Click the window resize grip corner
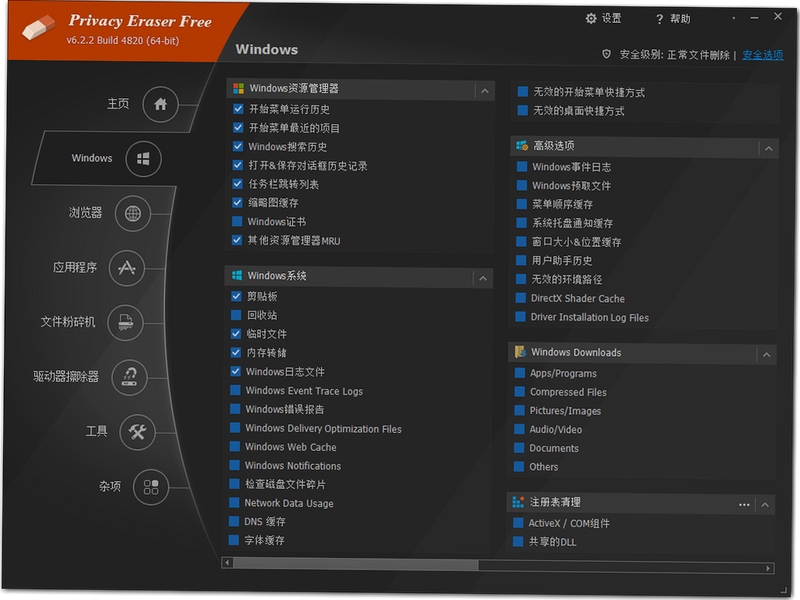Viewport: 800px width, 600px height. [784, 590]
